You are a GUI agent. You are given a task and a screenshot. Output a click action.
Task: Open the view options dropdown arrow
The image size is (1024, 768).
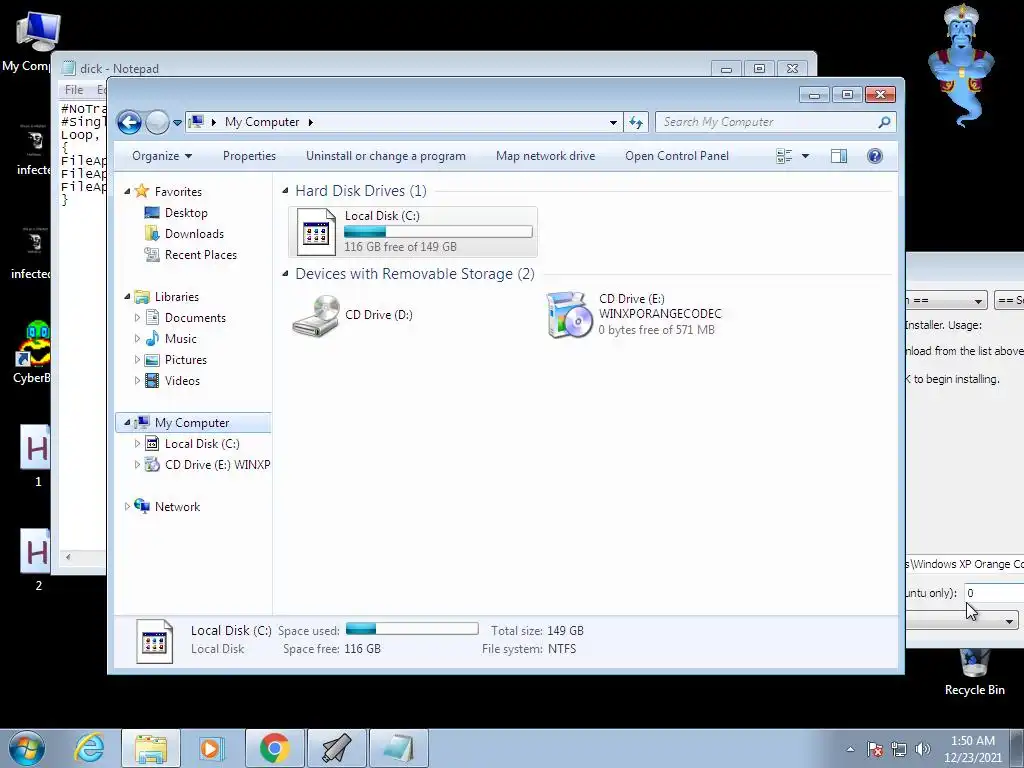pyautogui.click(x=805, y=156)
